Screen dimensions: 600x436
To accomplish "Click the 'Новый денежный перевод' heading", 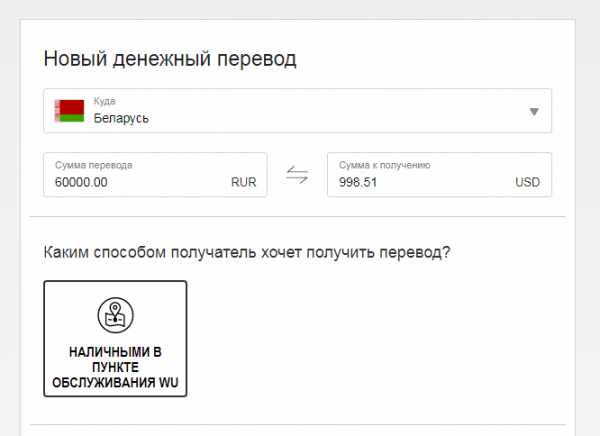I will pyautogui.click(x=170, y=58).
